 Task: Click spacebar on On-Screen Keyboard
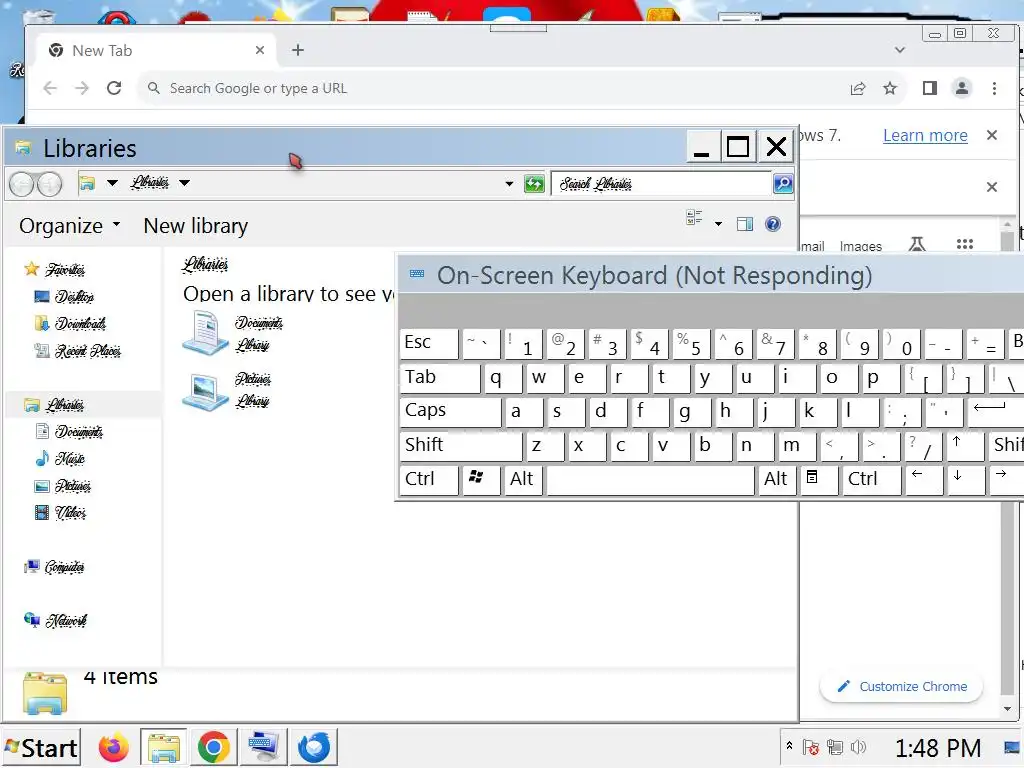coord(650,480)
